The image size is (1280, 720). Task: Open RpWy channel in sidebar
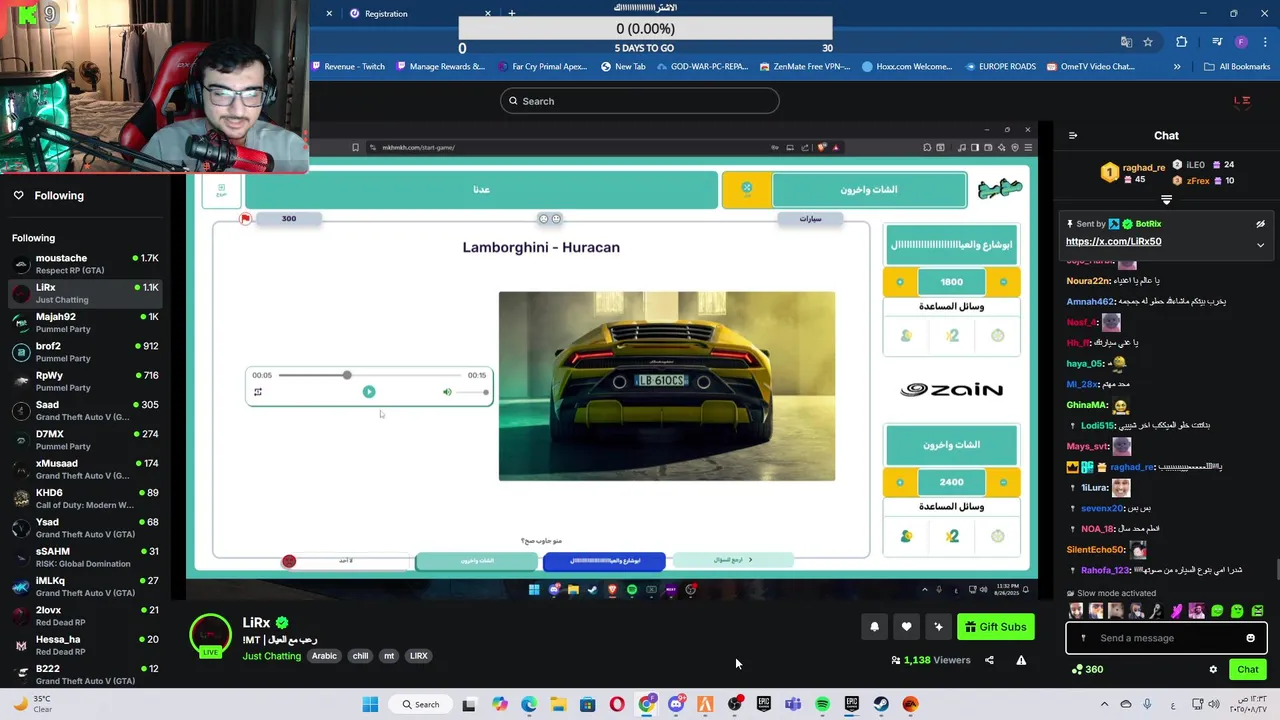click(85, 381)
